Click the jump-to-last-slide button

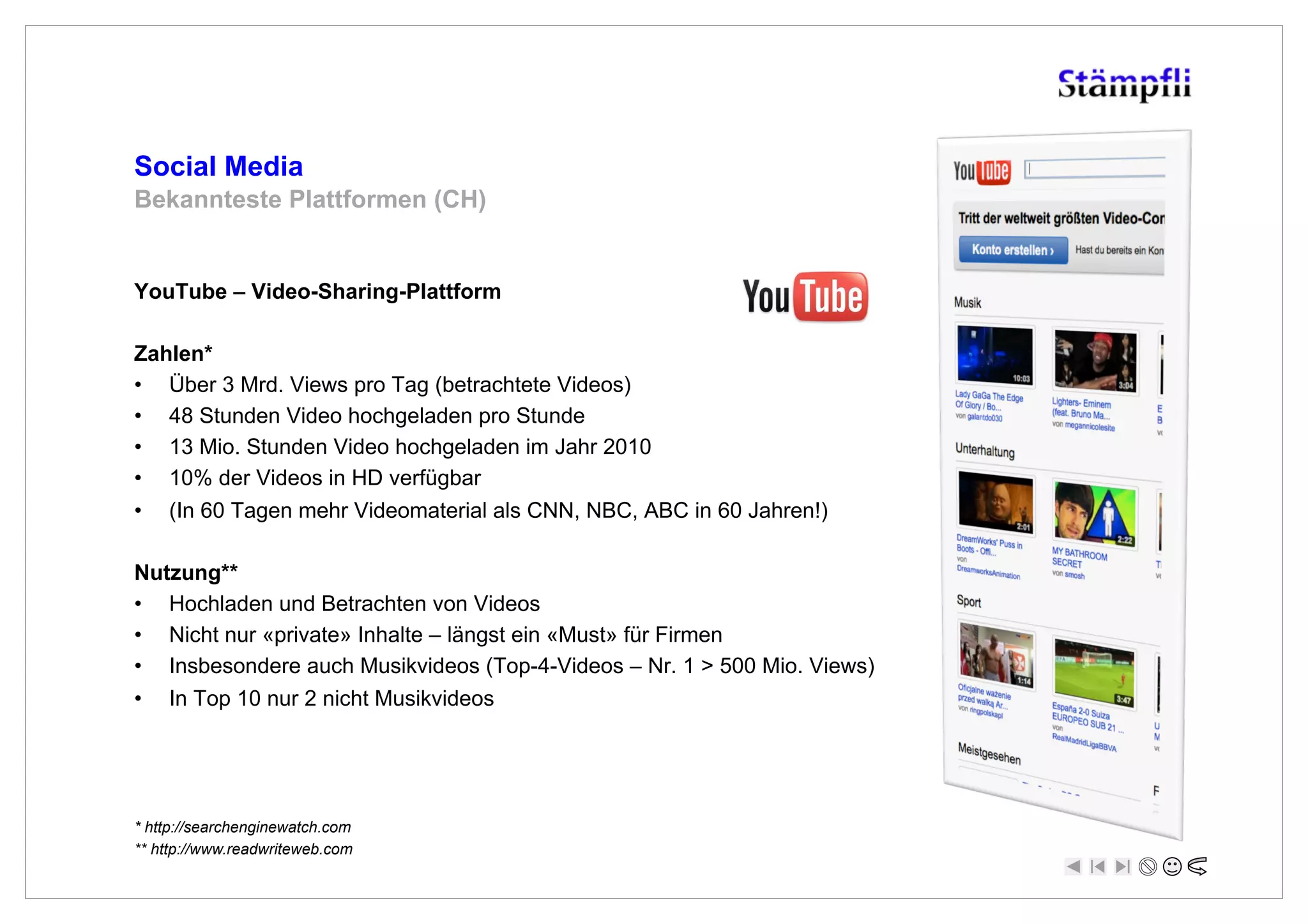(x=1123, y=867)
